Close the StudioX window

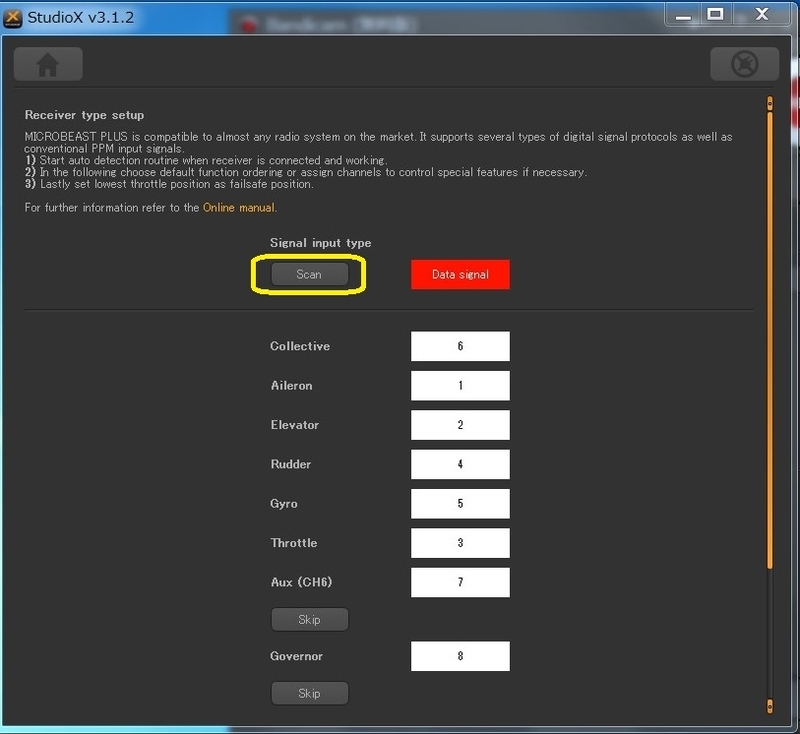[x=762, y=14]
